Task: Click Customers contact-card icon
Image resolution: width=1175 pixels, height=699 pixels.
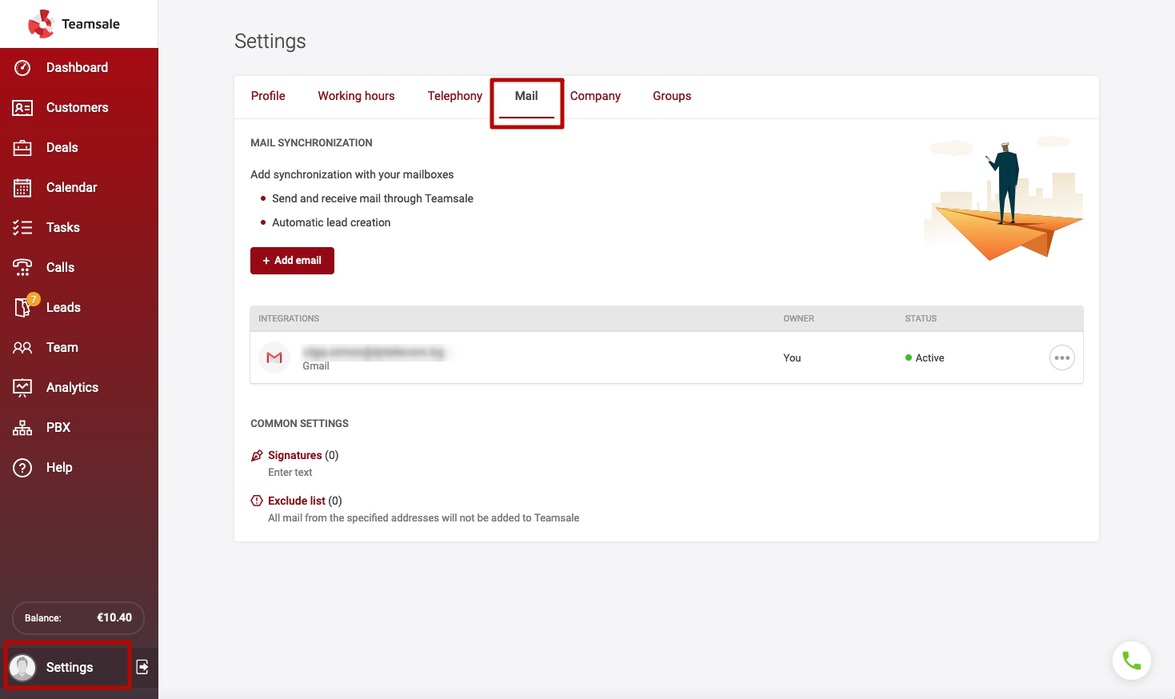Action: pos(22,108)
